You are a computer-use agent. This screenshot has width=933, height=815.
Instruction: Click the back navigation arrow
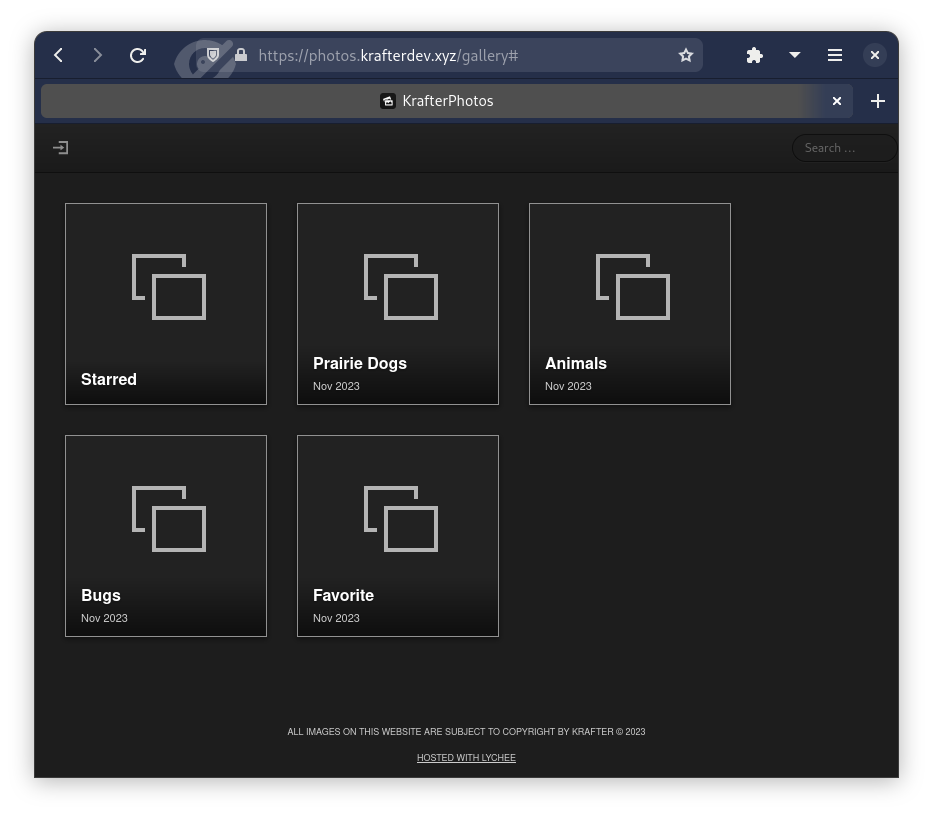pyautogui.click(x=58, y=55)
